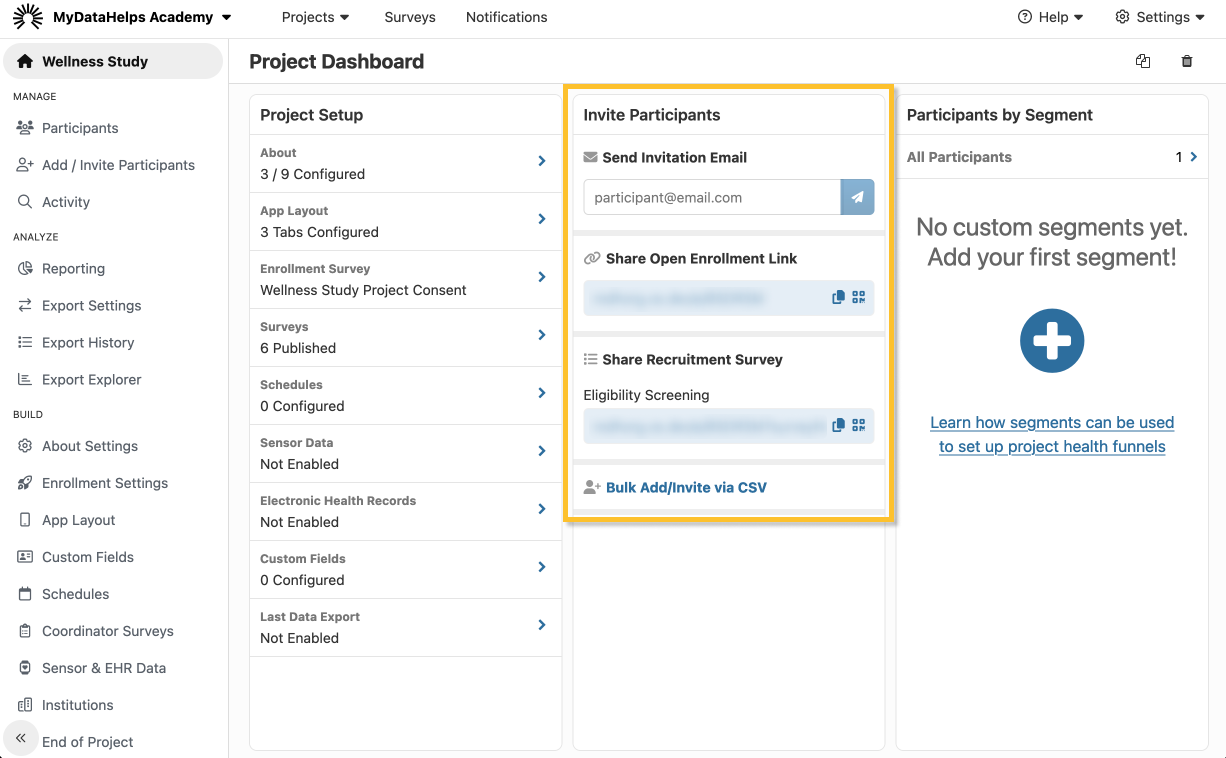Copy the Eligibility Screening survey link
Viewport: 1226px width, 758px height.
click(x=838, y=426)
